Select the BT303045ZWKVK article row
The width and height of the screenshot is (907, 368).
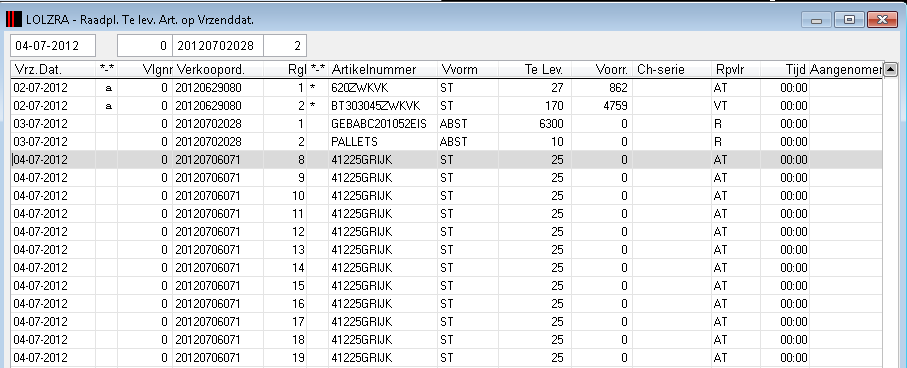pyautogui.click(x=447, y=106)
